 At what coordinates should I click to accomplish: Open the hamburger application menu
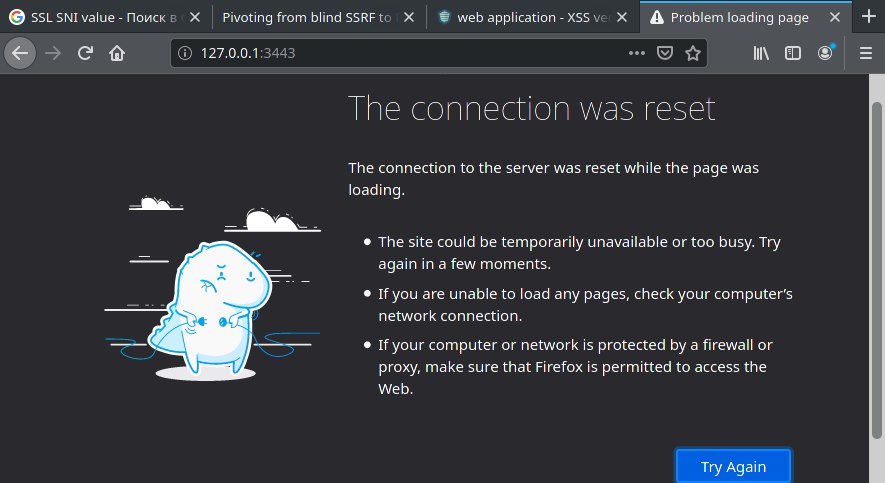point(866,53)
